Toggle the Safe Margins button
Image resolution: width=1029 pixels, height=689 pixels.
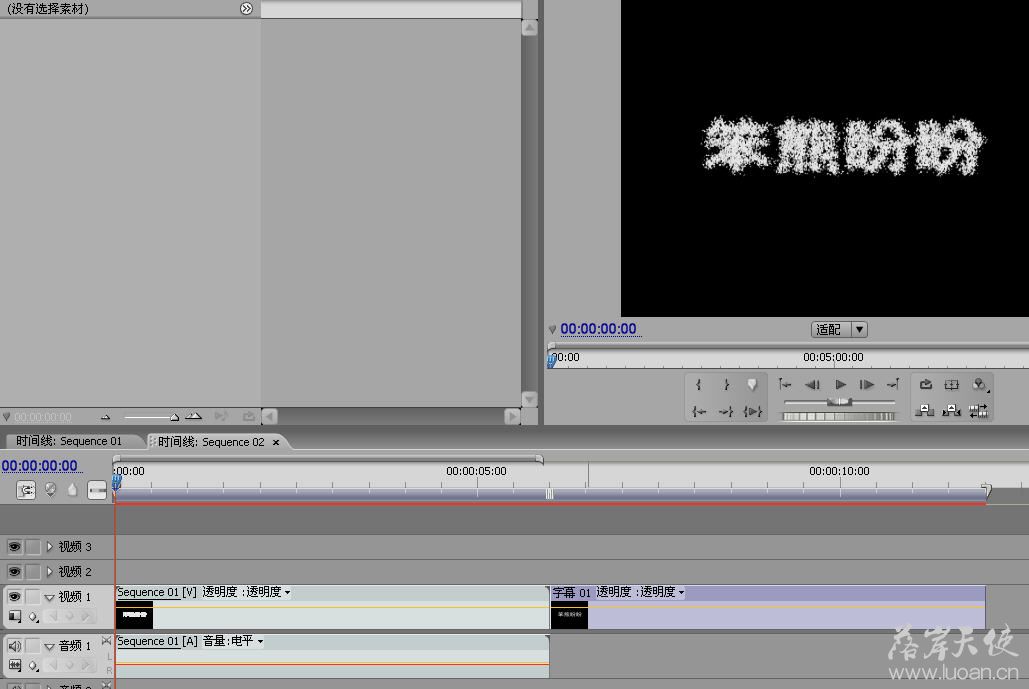[x=952, y=385]
